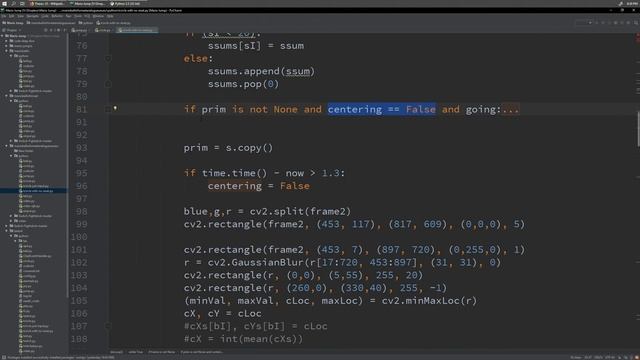Screen dimensions: 640x360
Task: Toggle fold marker on line 81
Action: (108, 109)
